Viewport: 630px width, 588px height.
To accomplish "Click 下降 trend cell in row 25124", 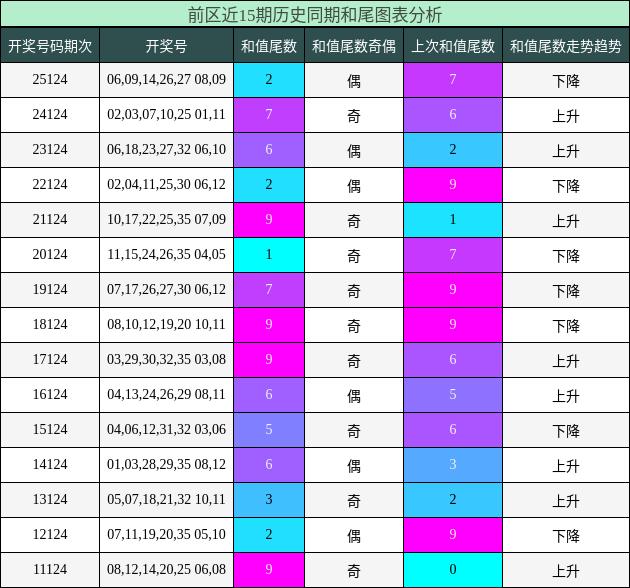I will coord(566,80).
